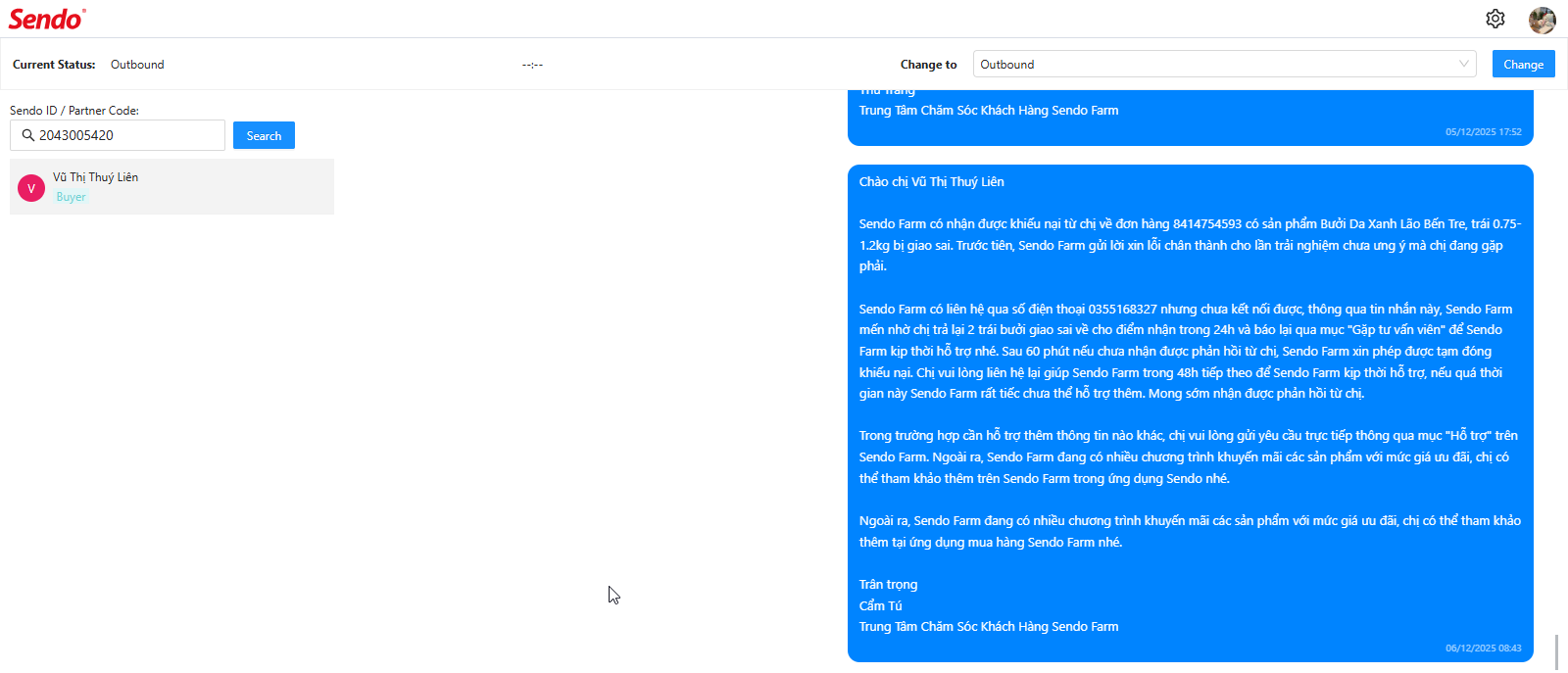Expand the Change to status dropdown
The height and width of the screenshot is (673, 1568).
pos(1224,64)
